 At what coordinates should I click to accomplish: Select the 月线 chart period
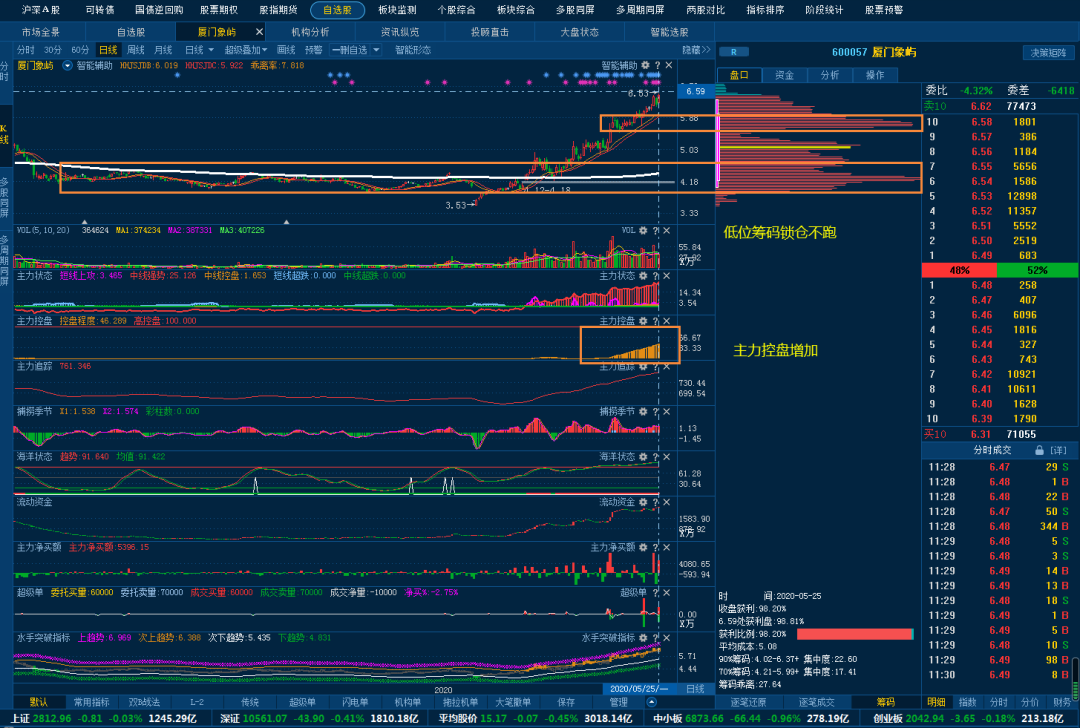[x=163, y=50]
